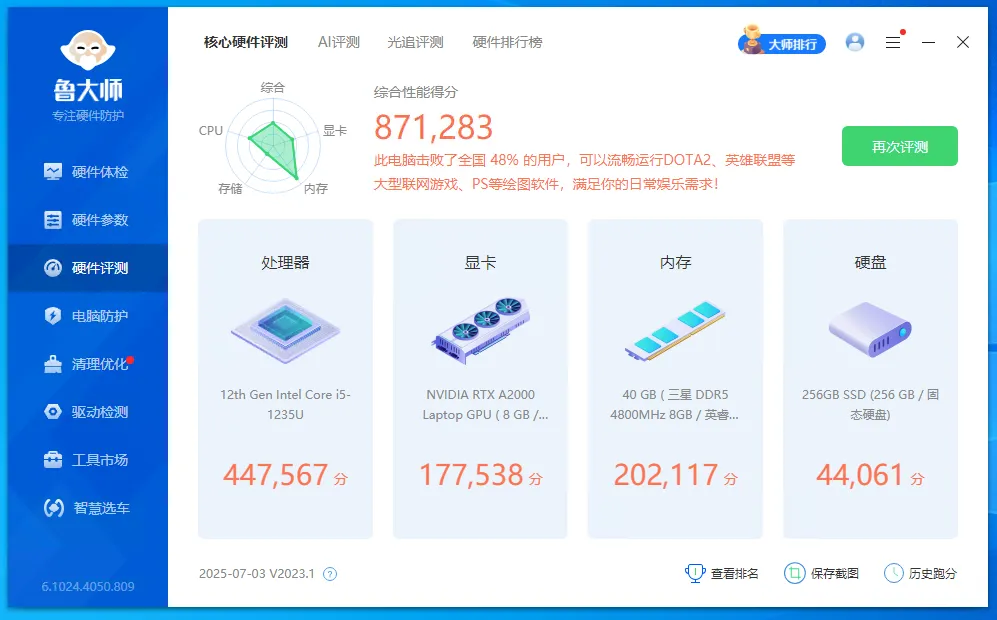Image resolution: width=997 pixels, height=620 pixels.
Task: Open 工具市场 in the sidebar
Action: click(87, 460)
